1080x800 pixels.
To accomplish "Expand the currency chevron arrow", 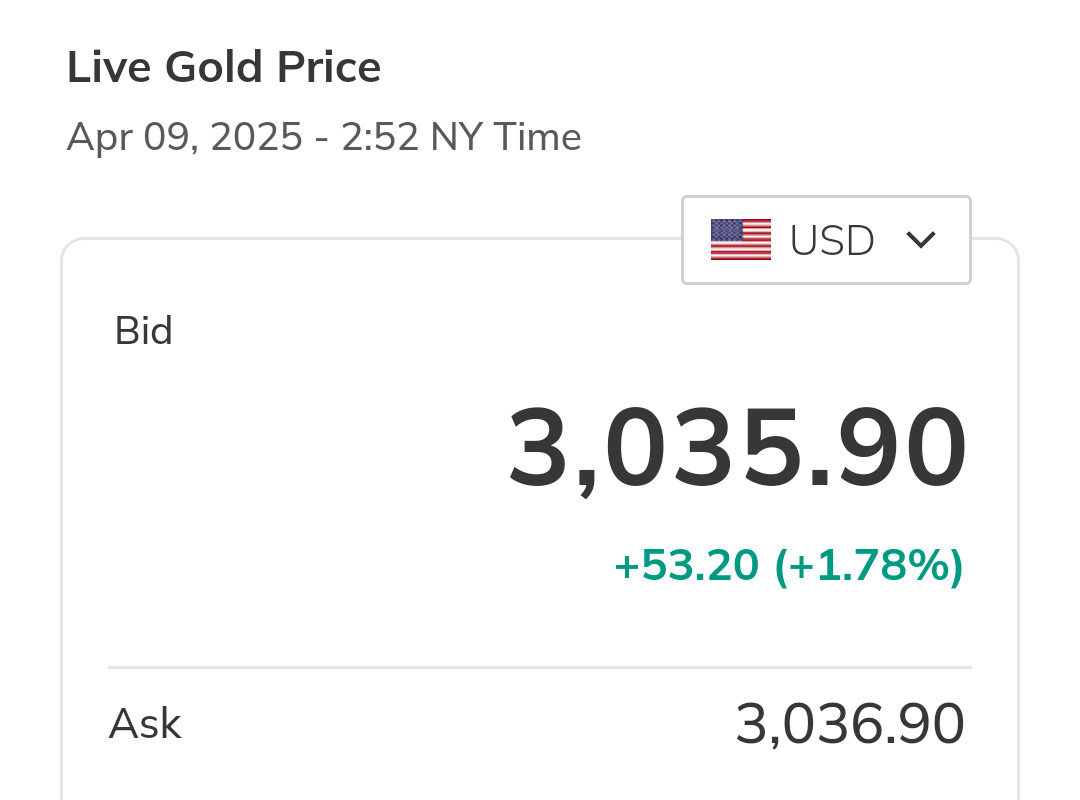I will [920, 240].
